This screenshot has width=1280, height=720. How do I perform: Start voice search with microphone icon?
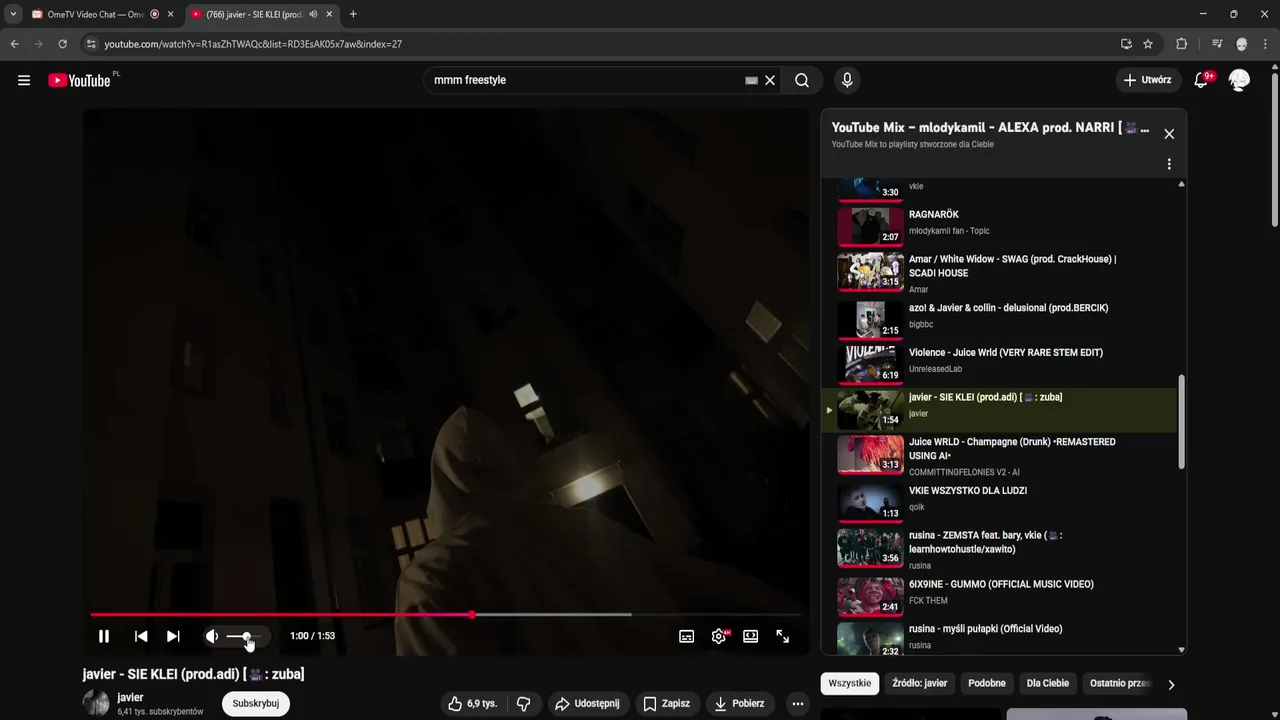[847, 80]
